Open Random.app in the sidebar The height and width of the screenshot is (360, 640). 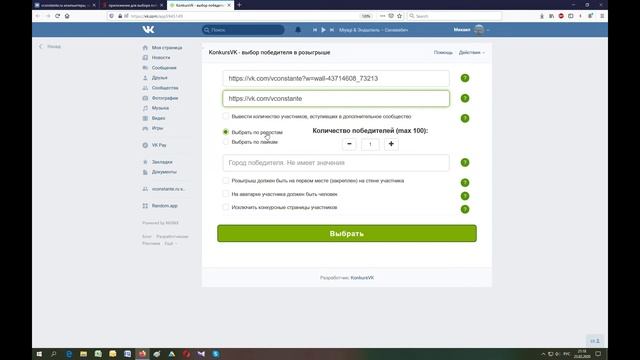[x=164, y=206]
